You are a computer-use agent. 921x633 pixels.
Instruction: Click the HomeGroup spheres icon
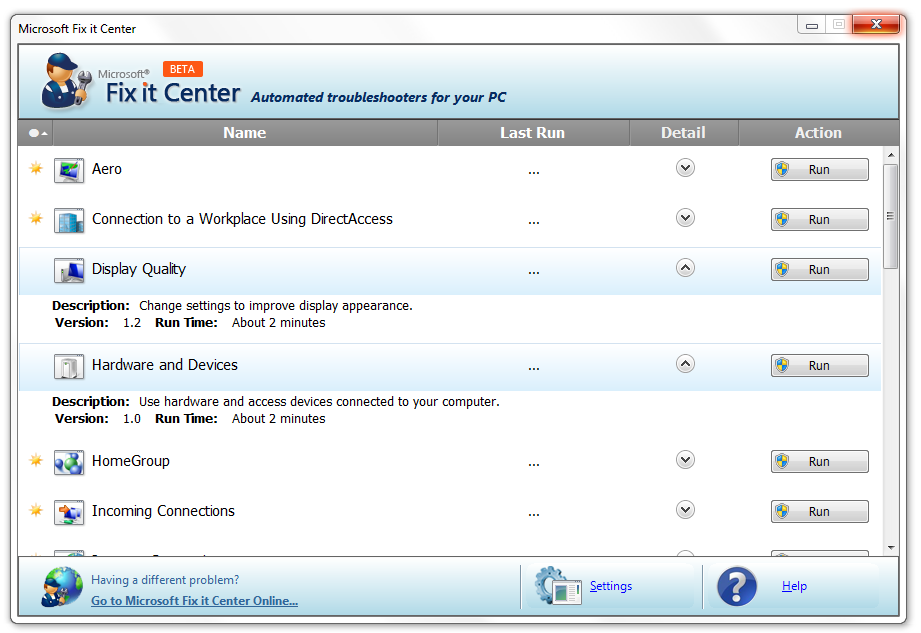pyautogui.click(x=69, y=462)
